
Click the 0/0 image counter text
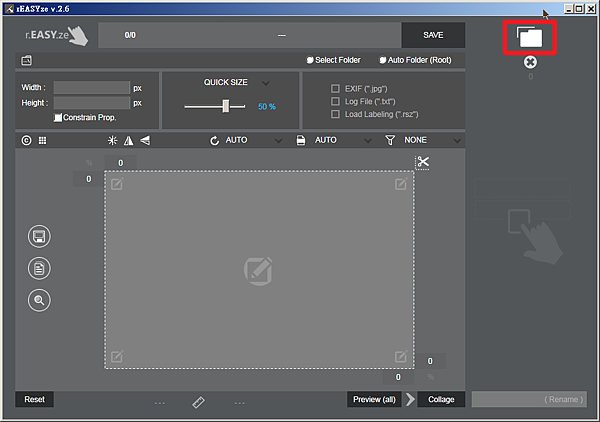[x=130, y=35]
